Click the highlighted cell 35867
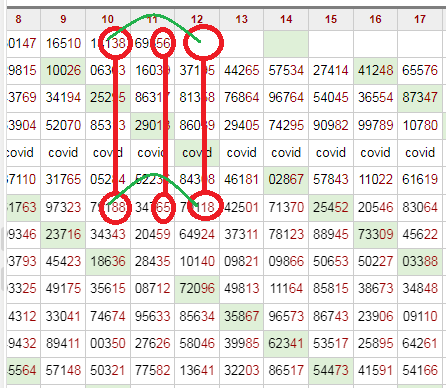This screenshot has width=446, height=388. point(242,316)
